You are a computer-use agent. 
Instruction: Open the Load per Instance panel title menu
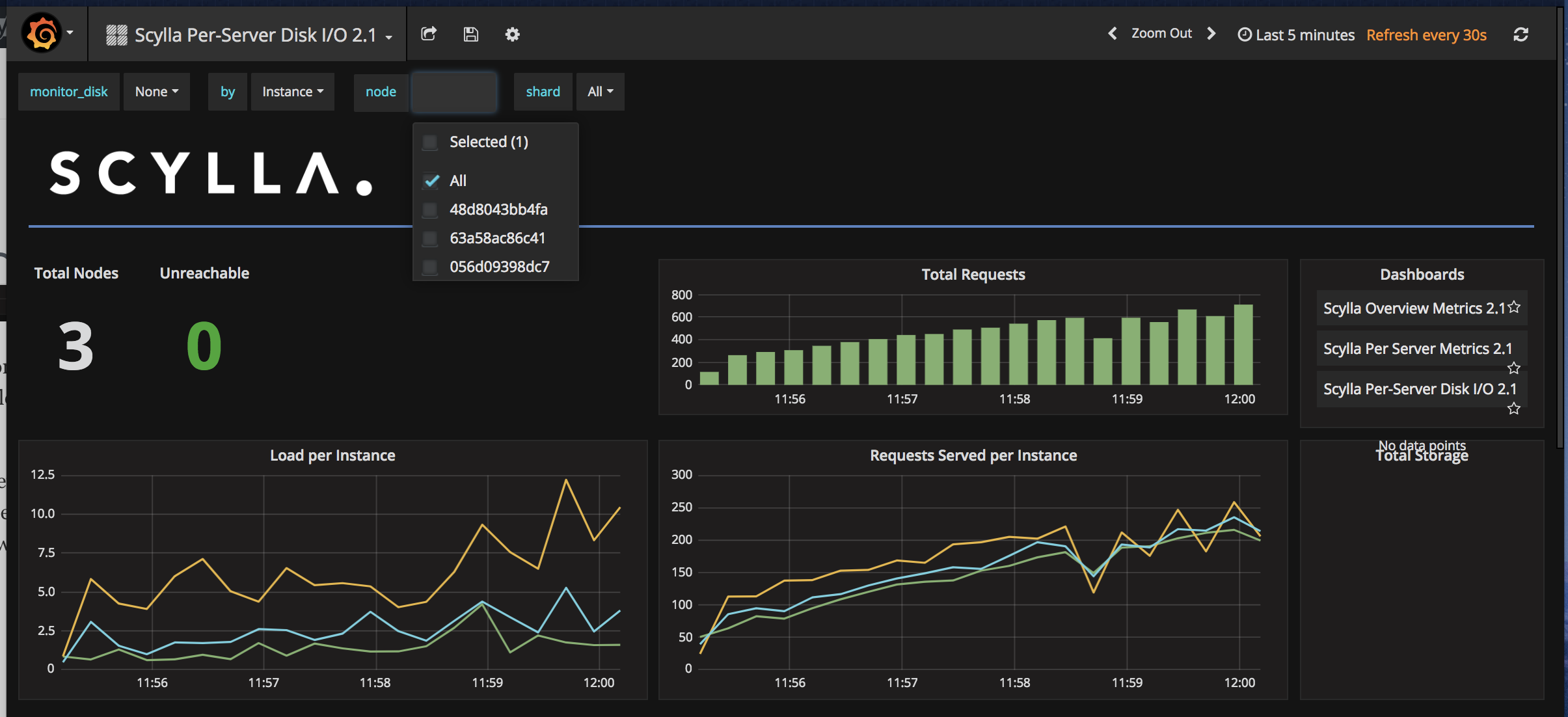pos(332,455)
